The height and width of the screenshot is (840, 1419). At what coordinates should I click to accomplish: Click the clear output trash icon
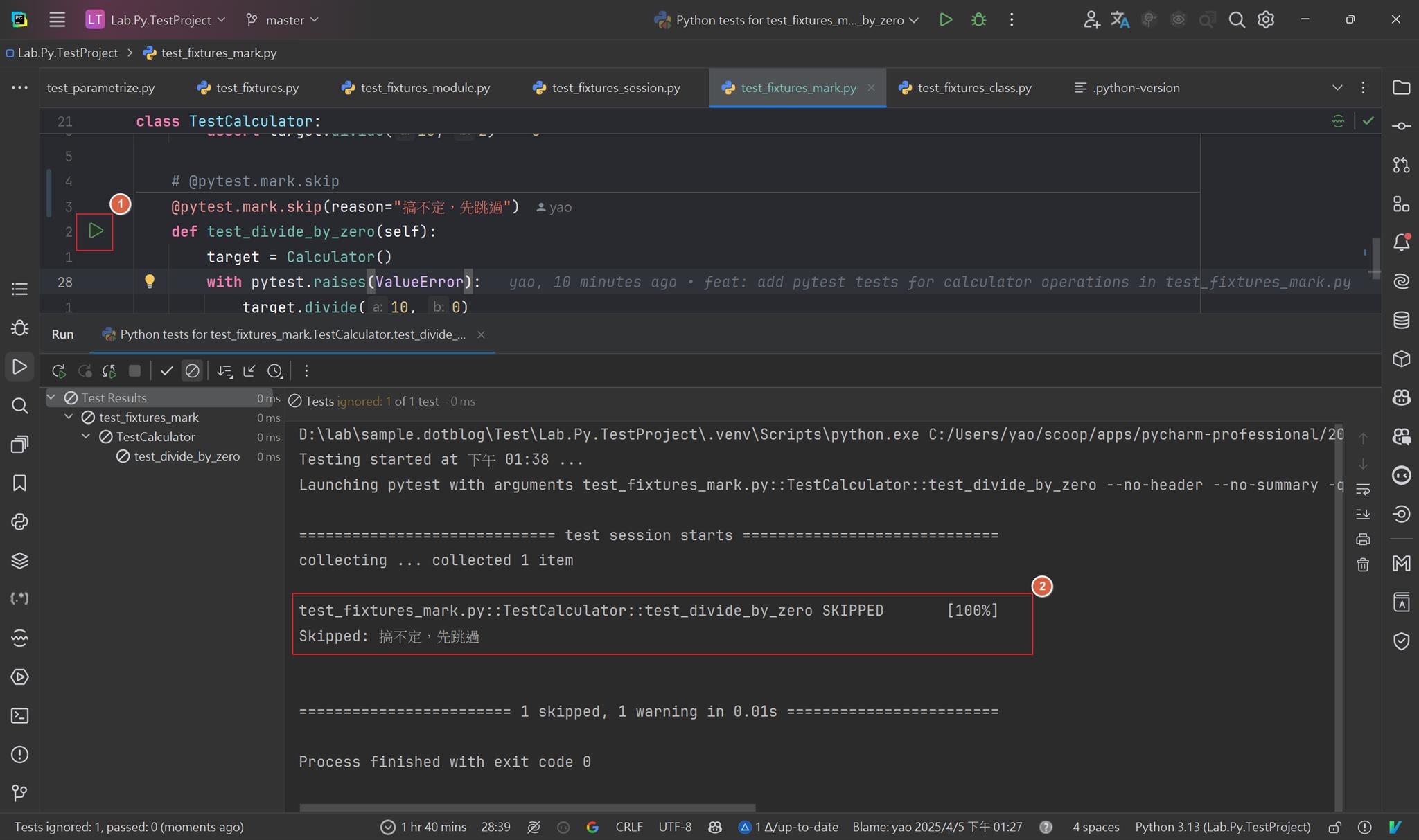coord(1363,565)
